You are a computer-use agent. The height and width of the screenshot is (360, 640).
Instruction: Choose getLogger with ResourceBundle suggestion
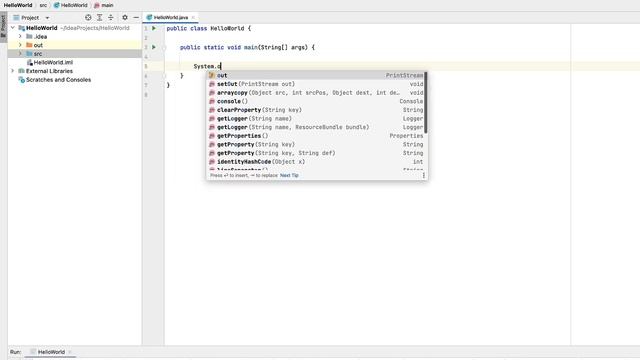(316, 127)
